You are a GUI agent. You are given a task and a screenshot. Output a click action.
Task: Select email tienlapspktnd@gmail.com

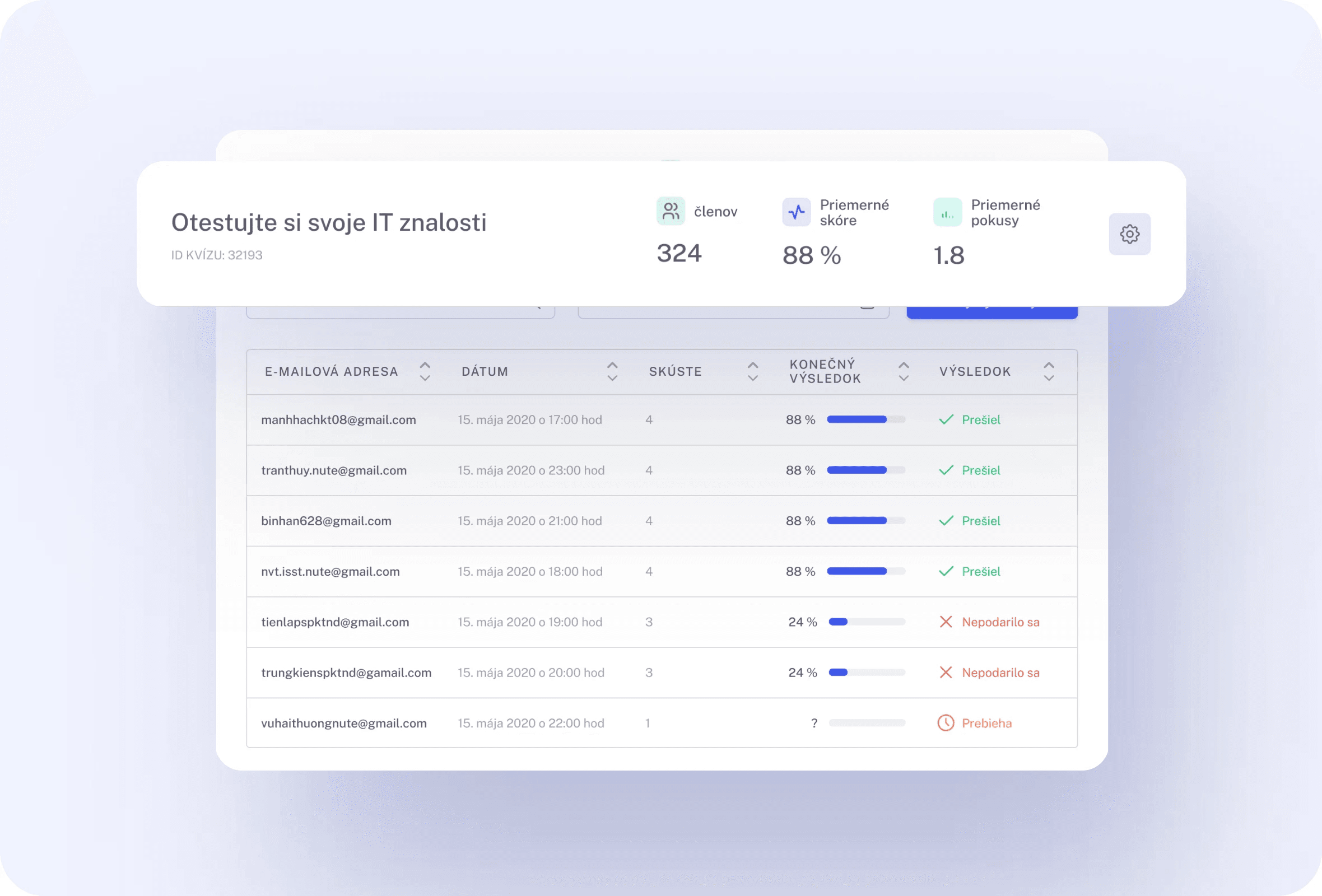(x=335, y=622)
